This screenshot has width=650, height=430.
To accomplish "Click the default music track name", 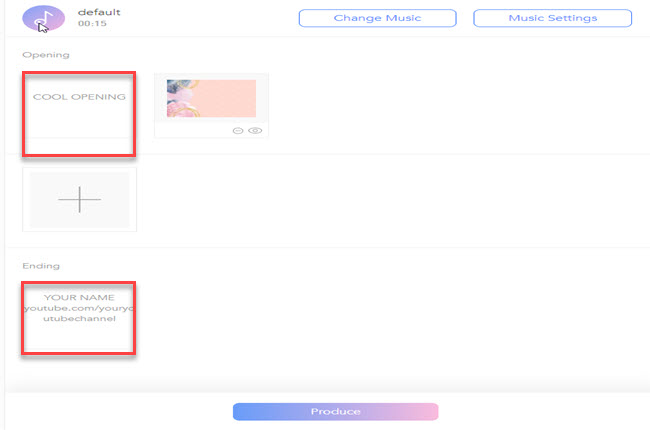I will point(99,12).
